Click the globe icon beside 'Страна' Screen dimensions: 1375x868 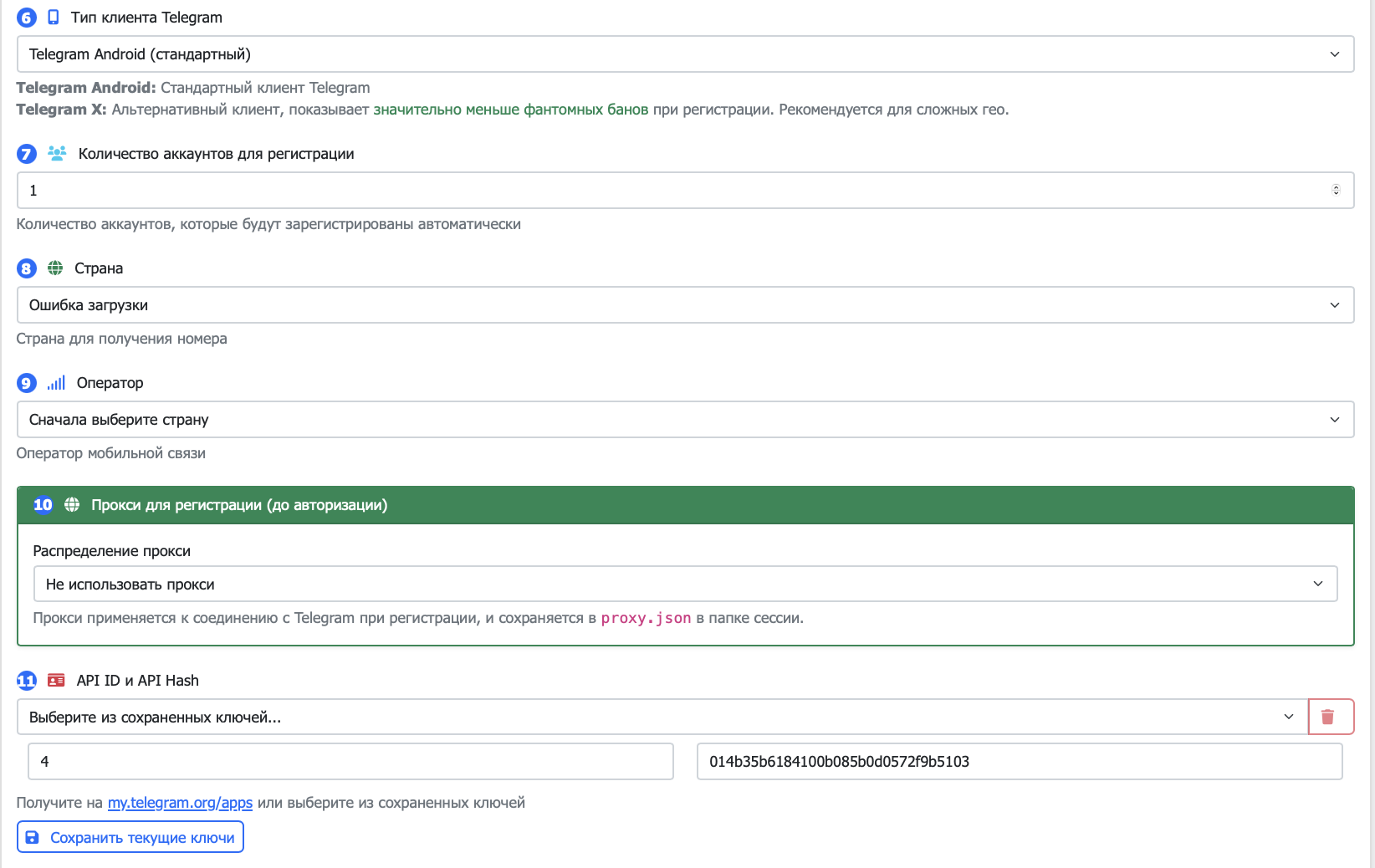55,268
